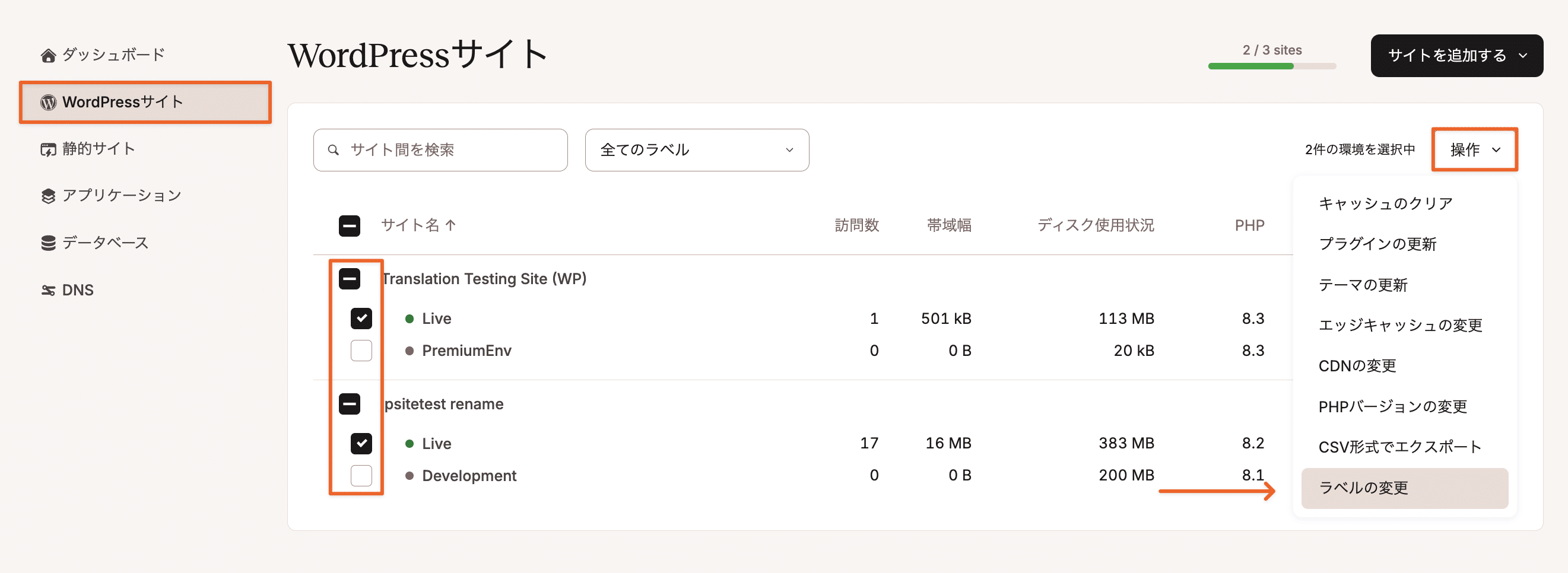
Task: Choose CSV形式でエクスポート option
Action: 1400,447
